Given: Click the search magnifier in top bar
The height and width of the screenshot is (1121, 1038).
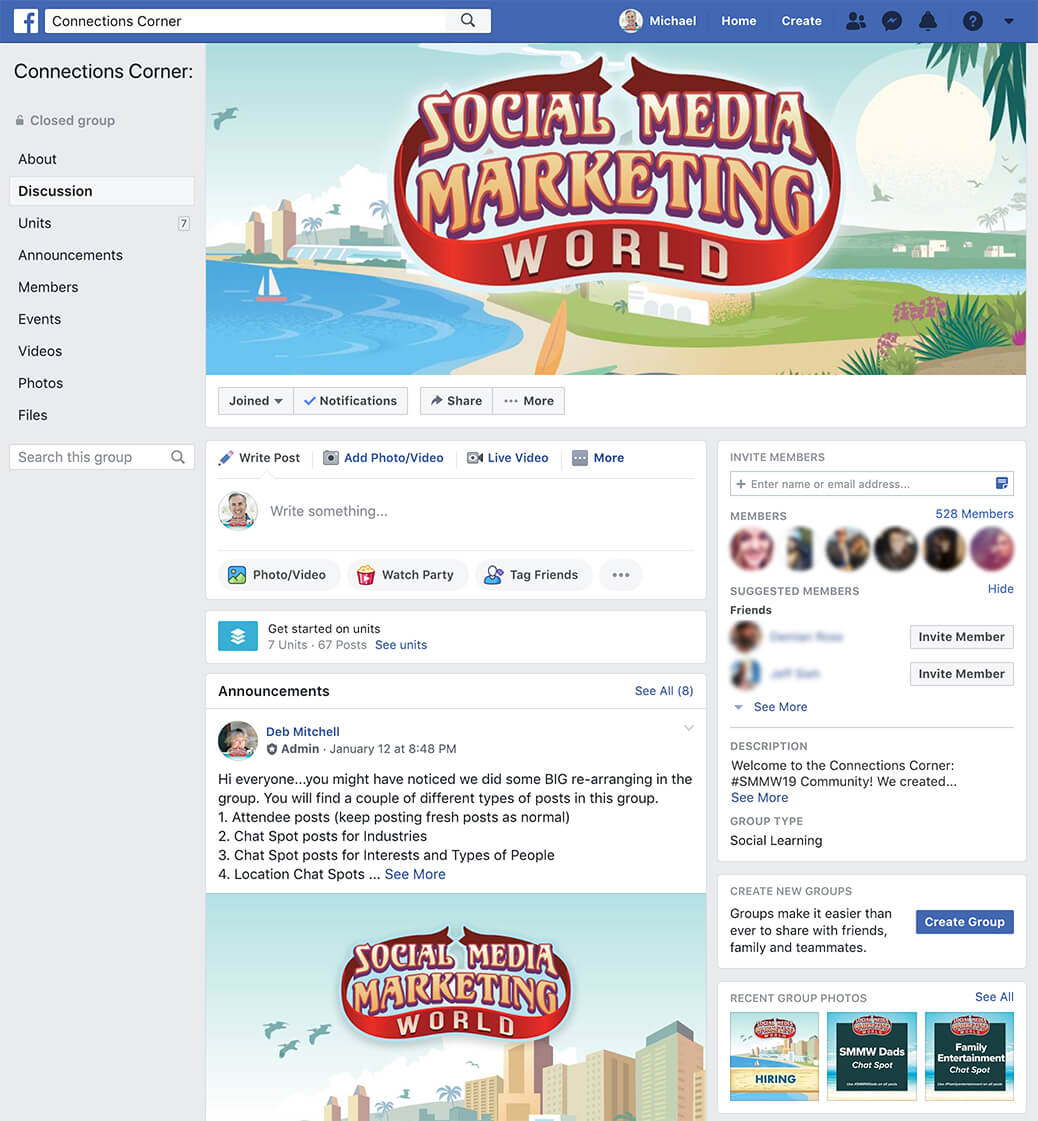Looking at the screenshot, I should [468, 21].
